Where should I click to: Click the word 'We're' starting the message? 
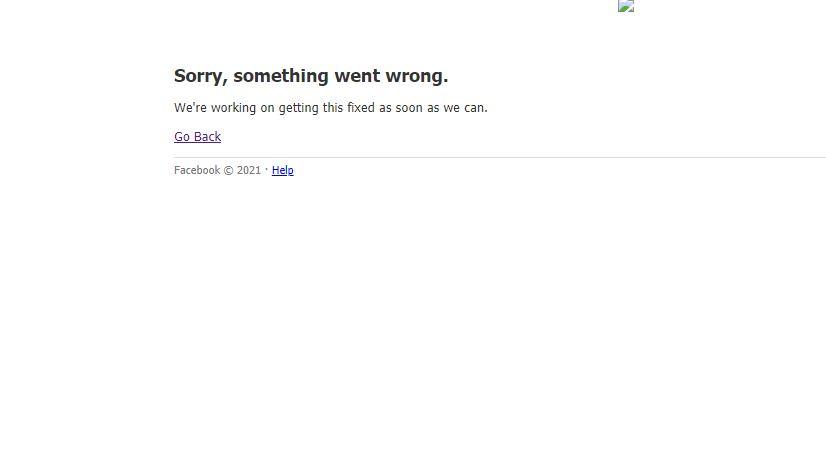click(x=190, y=107)
